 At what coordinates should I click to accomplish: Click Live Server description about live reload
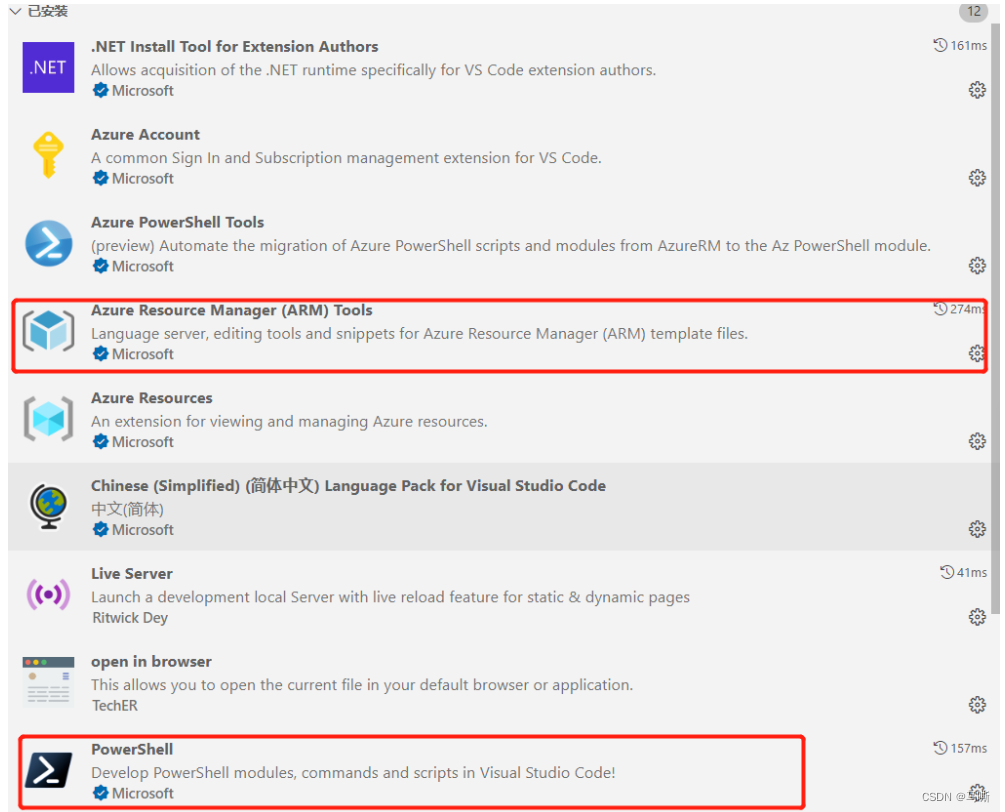(390, 597)
